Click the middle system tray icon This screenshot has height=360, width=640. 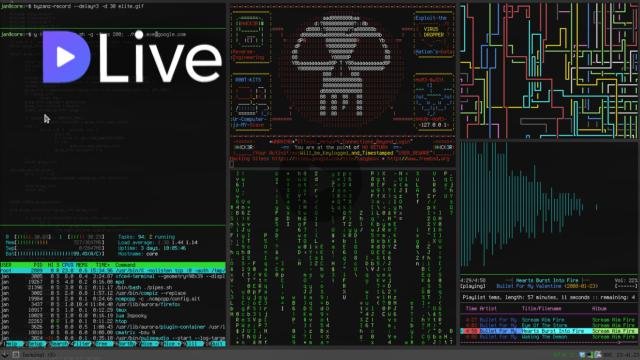[590, 355]
